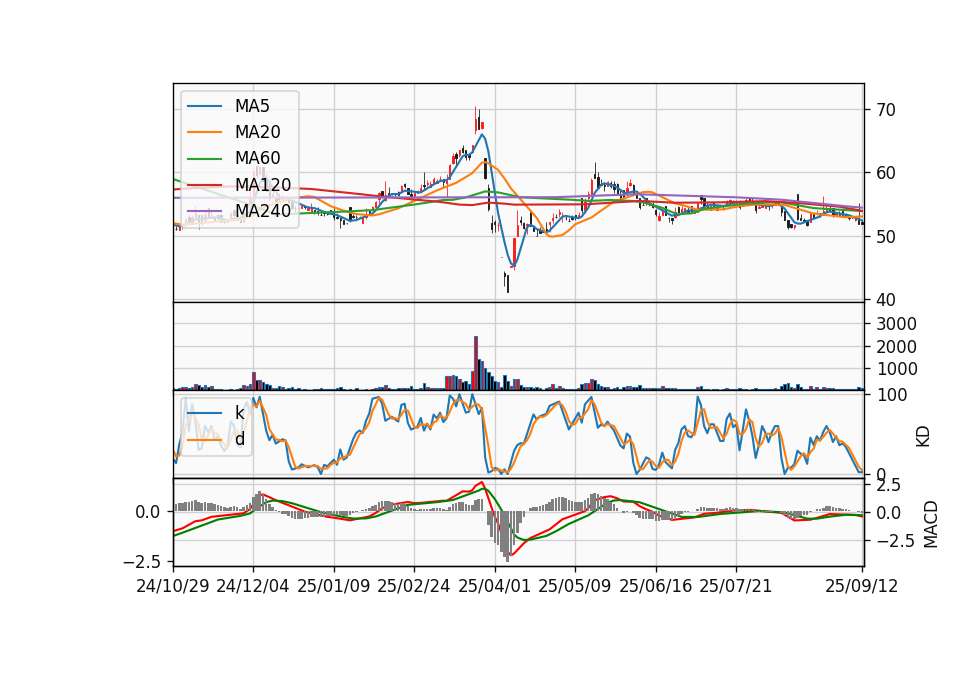
Task: Click the price axis value 40
Action: pos(885,299)
